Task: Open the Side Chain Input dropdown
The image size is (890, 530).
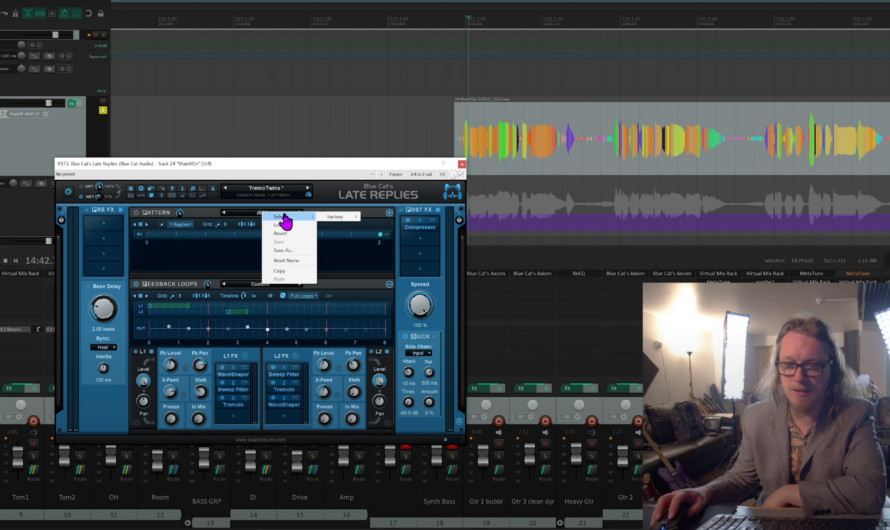Action: tap(418, 353)
